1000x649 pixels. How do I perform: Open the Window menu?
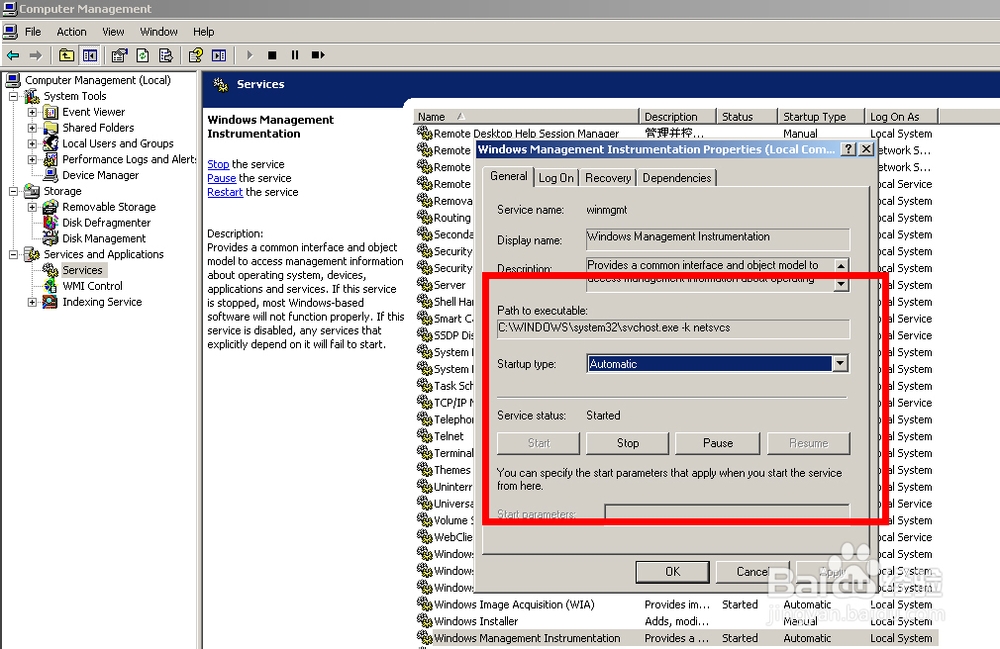point(159,32)
